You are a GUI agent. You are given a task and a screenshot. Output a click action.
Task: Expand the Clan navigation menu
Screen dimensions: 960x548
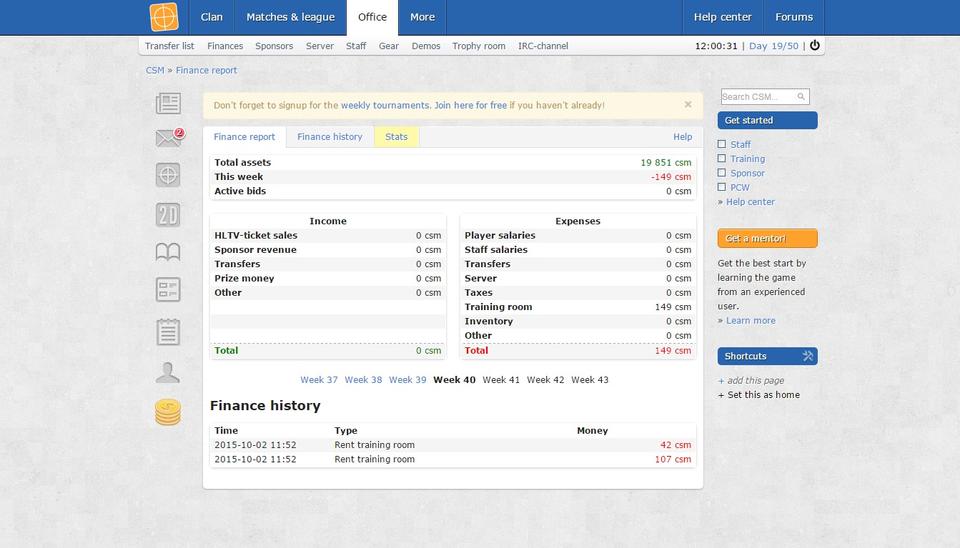click(211, 17)
